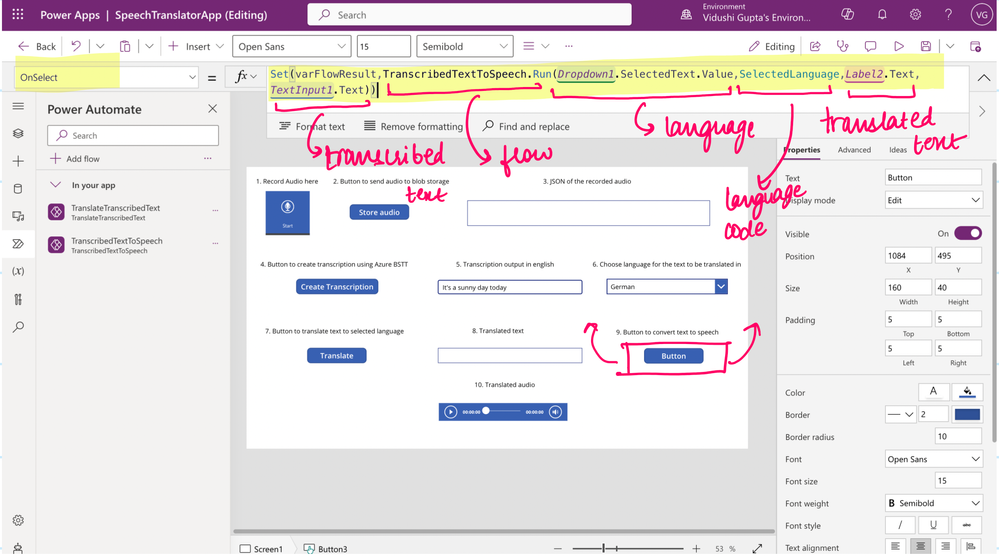Toggle underline font style
Viewport: 999px width, 556px height.
[933, 525]
